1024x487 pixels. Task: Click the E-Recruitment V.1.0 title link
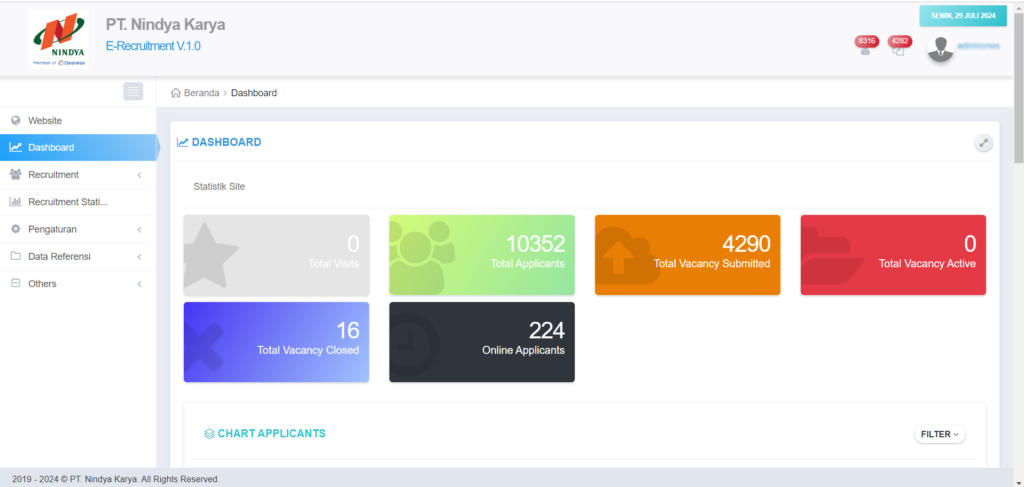(159, 46)
